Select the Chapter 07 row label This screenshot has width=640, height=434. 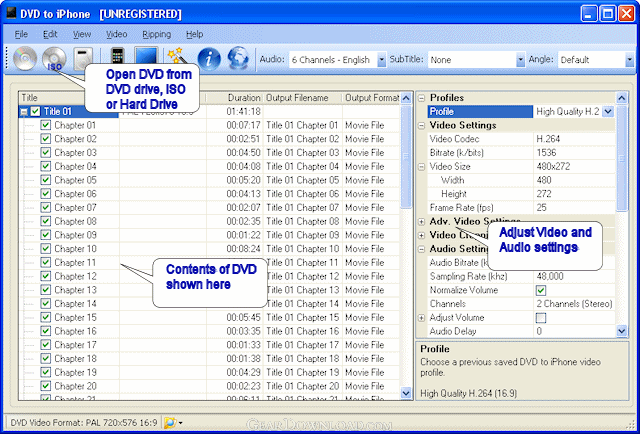coord(76,207)
